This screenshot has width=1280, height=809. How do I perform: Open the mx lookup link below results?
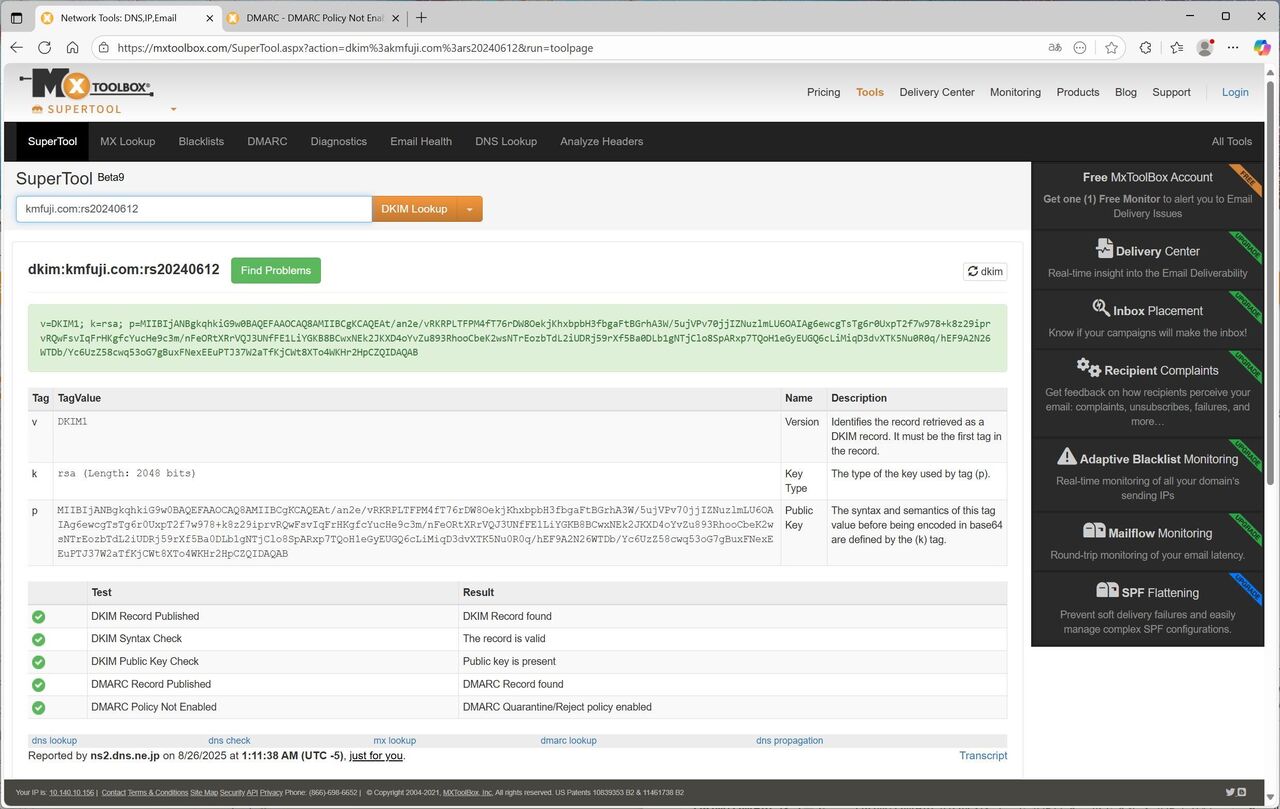(x=395, y=741)
